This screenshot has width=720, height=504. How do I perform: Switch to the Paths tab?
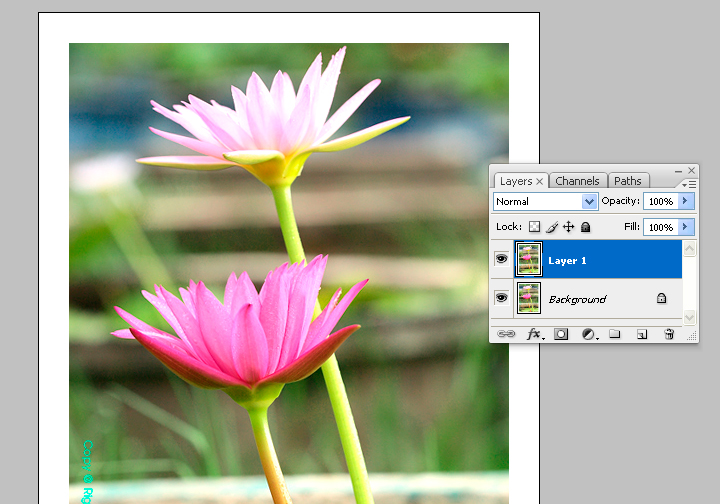pyautogui.click(x=628, y=181)
